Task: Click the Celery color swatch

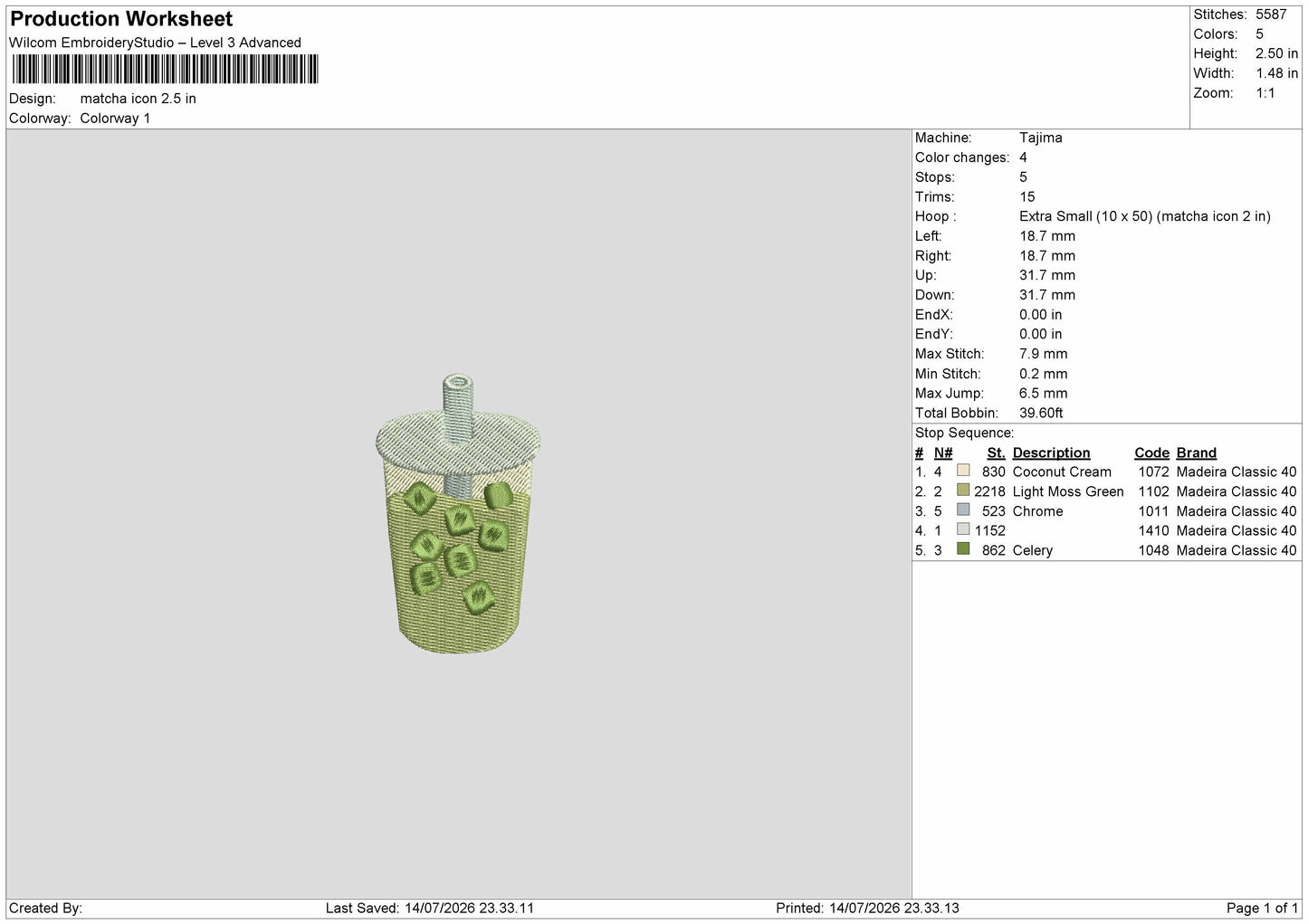Action: pos(963,549)
